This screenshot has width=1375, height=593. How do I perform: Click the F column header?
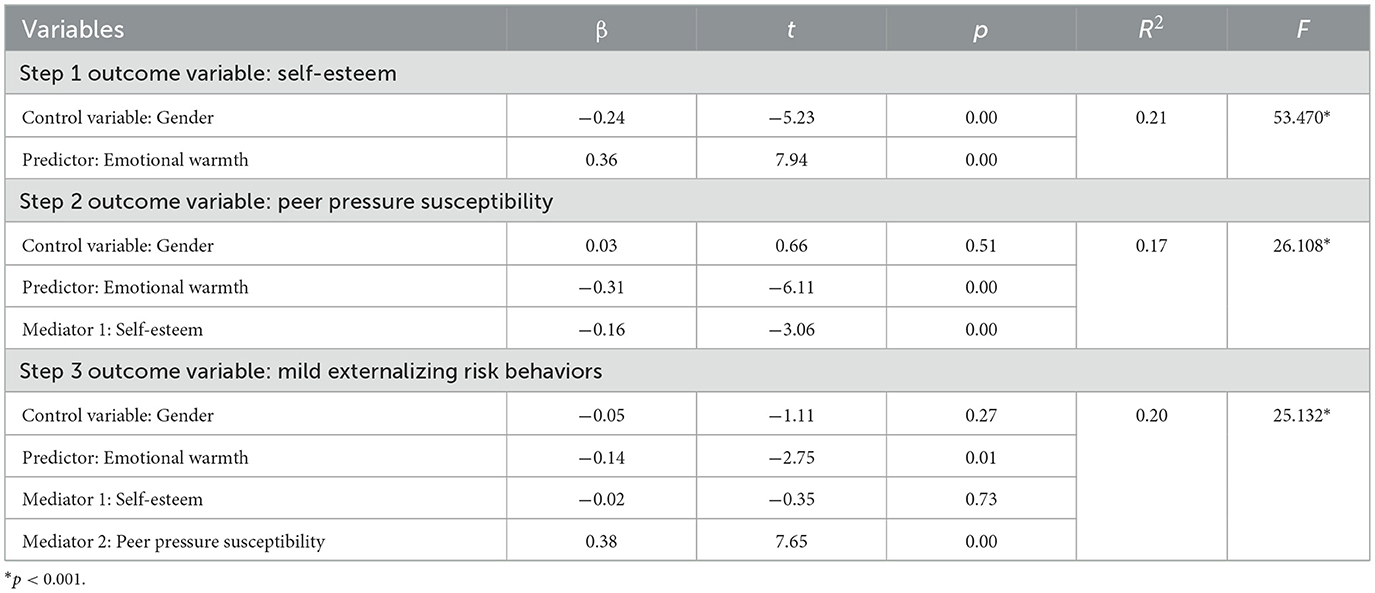tap(1300, 29)
